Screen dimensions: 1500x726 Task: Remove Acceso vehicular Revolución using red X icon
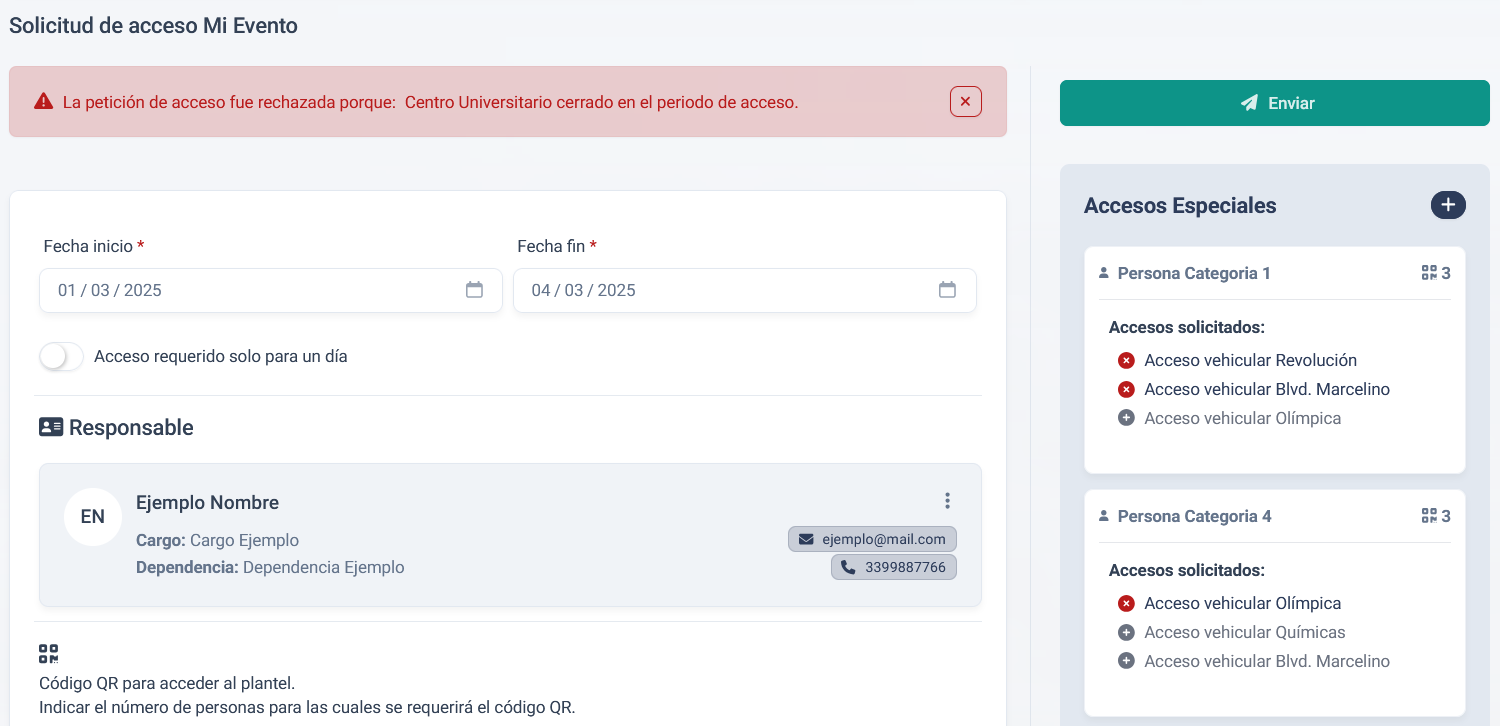click(1127, 359)
